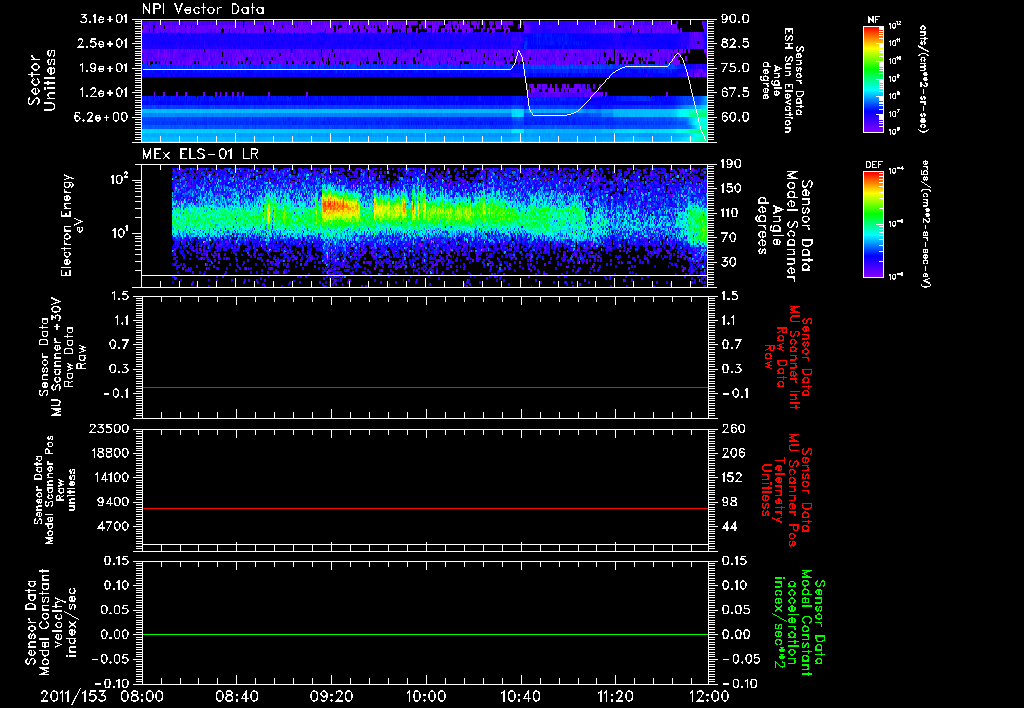Click the "2011/153" date label

click(73, 696)
